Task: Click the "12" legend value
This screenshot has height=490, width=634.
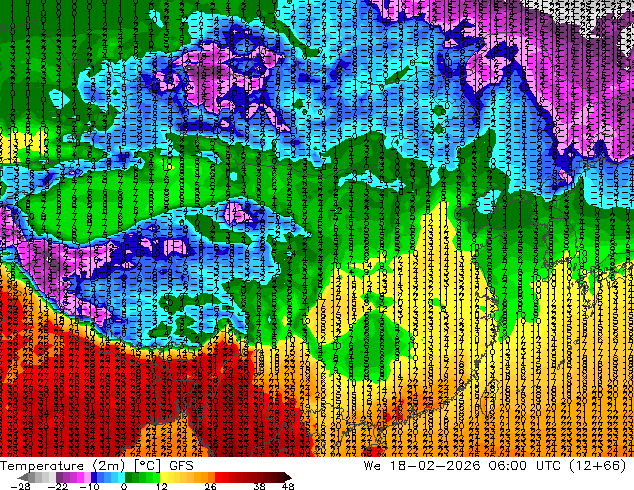Action: pyautogui.click(x=162, y=486)
